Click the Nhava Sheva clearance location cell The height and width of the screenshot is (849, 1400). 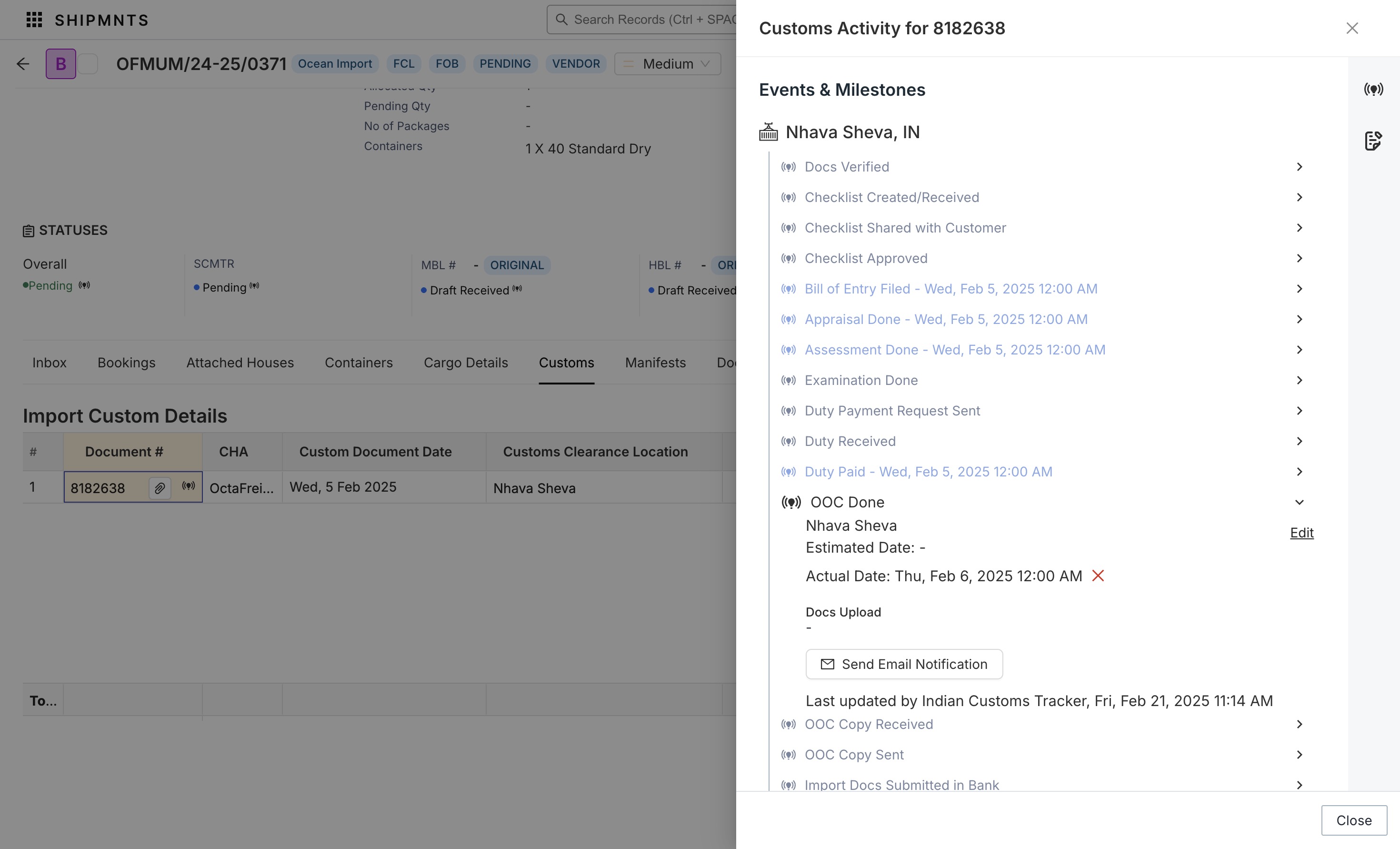pos(604,488)
